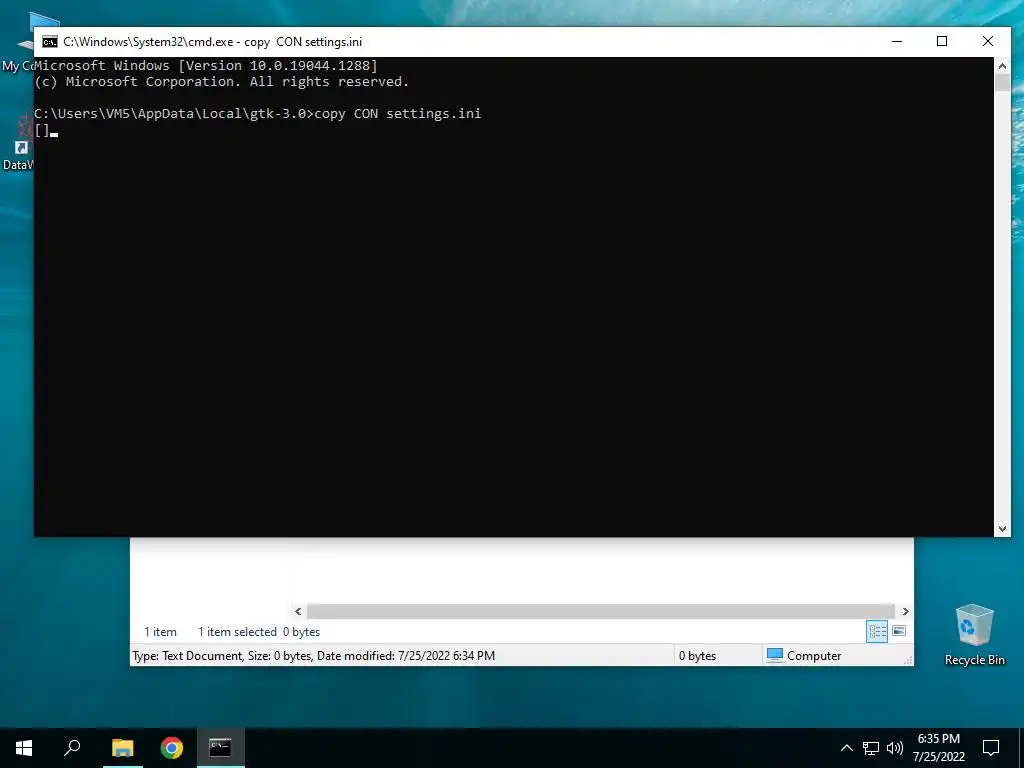Click the cmd scrollbar down arrow
This screenshot has width=1024, height=768.
(x=1002, y=529)
